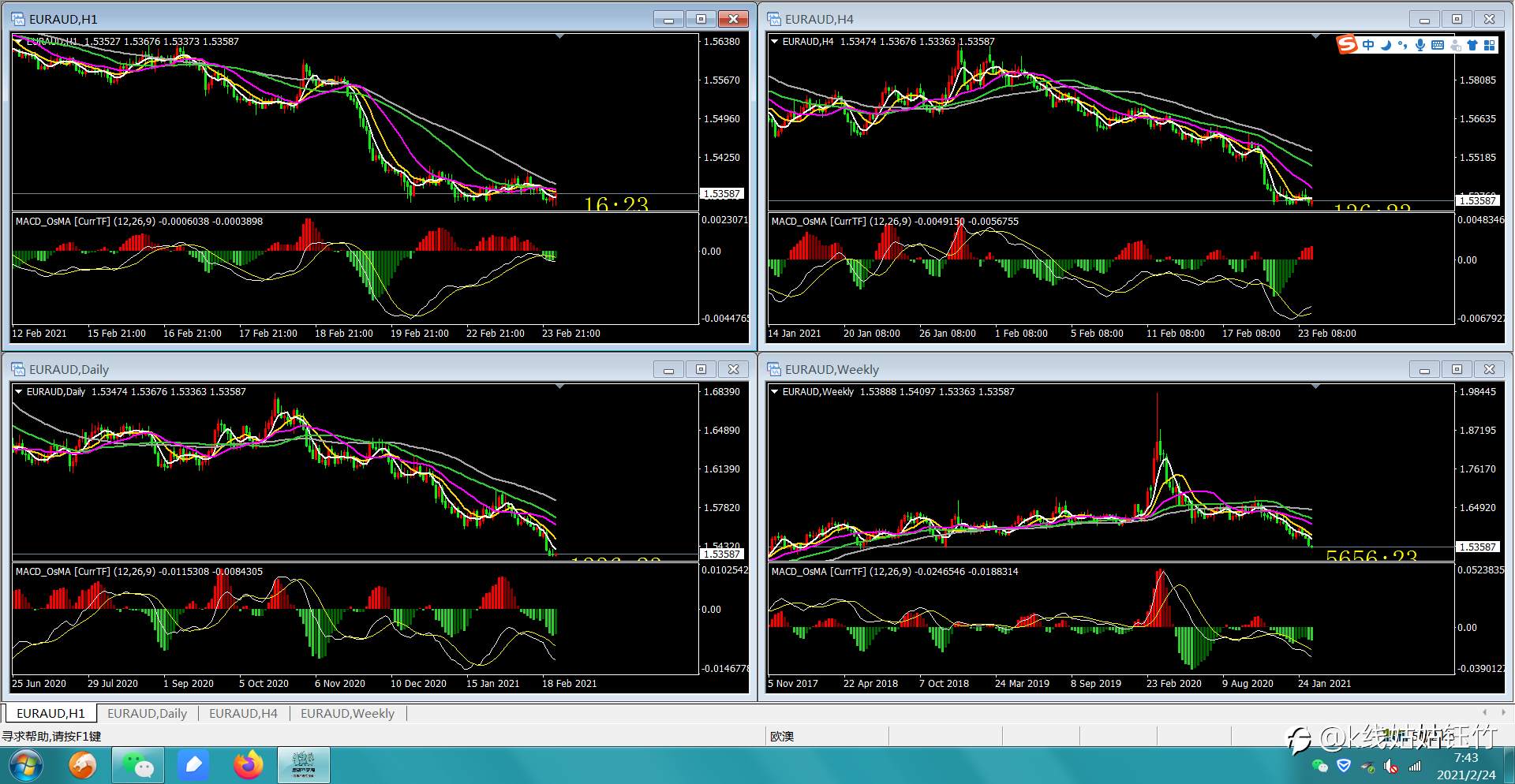The image size is (1515, 784).
Task: Click the Show Desktop strip beside the clock
Action: [x=1509, y=765]
